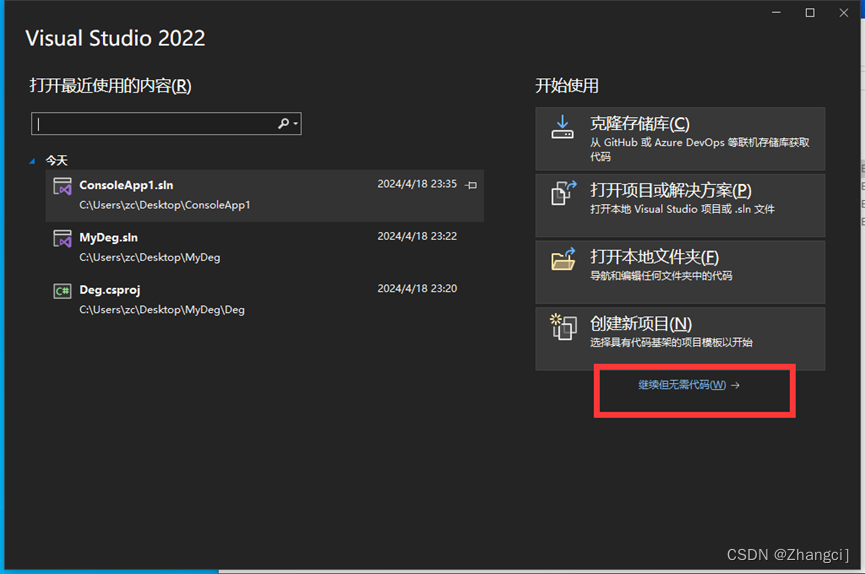This screenshot has width=865, height=574.
Task: Click path C:\Users\zc\Desktop\ConsoleApp1
Action: coord(165,205)
